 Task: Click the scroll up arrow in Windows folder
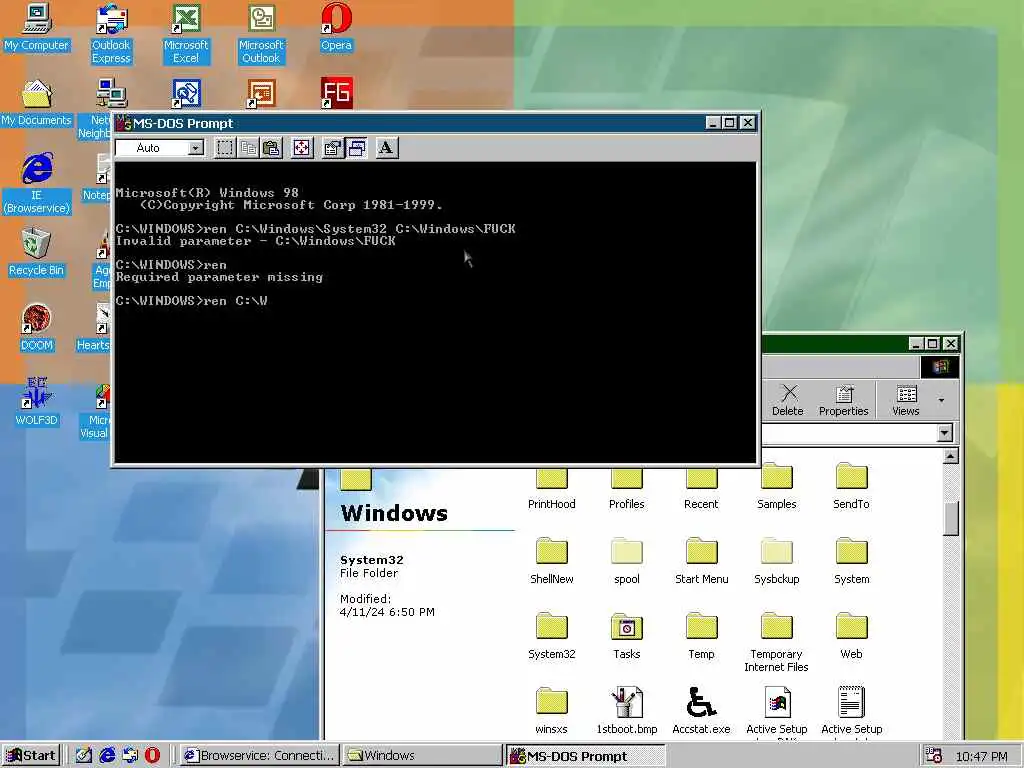[951, 456]
